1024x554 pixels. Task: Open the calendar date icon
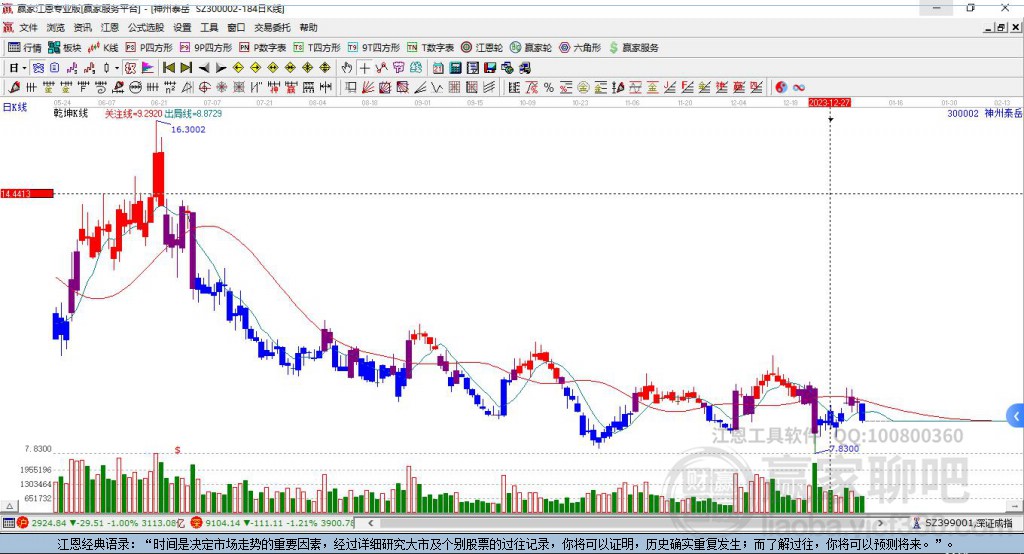438,68
